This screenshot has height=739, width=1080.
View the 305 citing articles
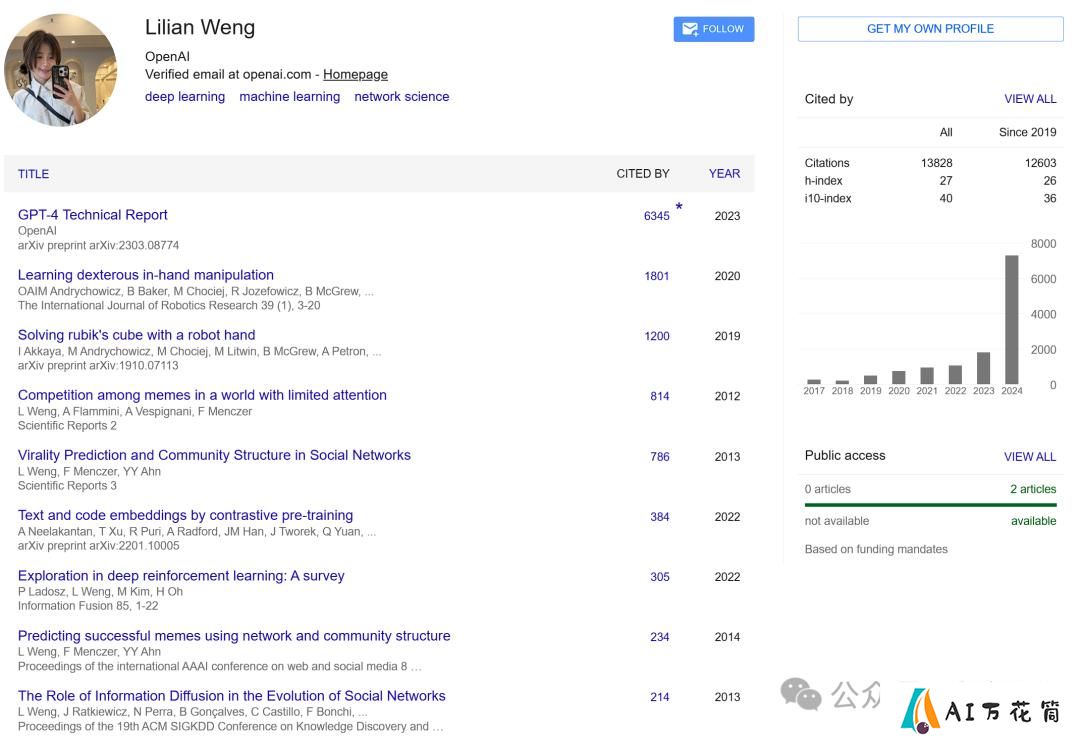tap(660, 576)
